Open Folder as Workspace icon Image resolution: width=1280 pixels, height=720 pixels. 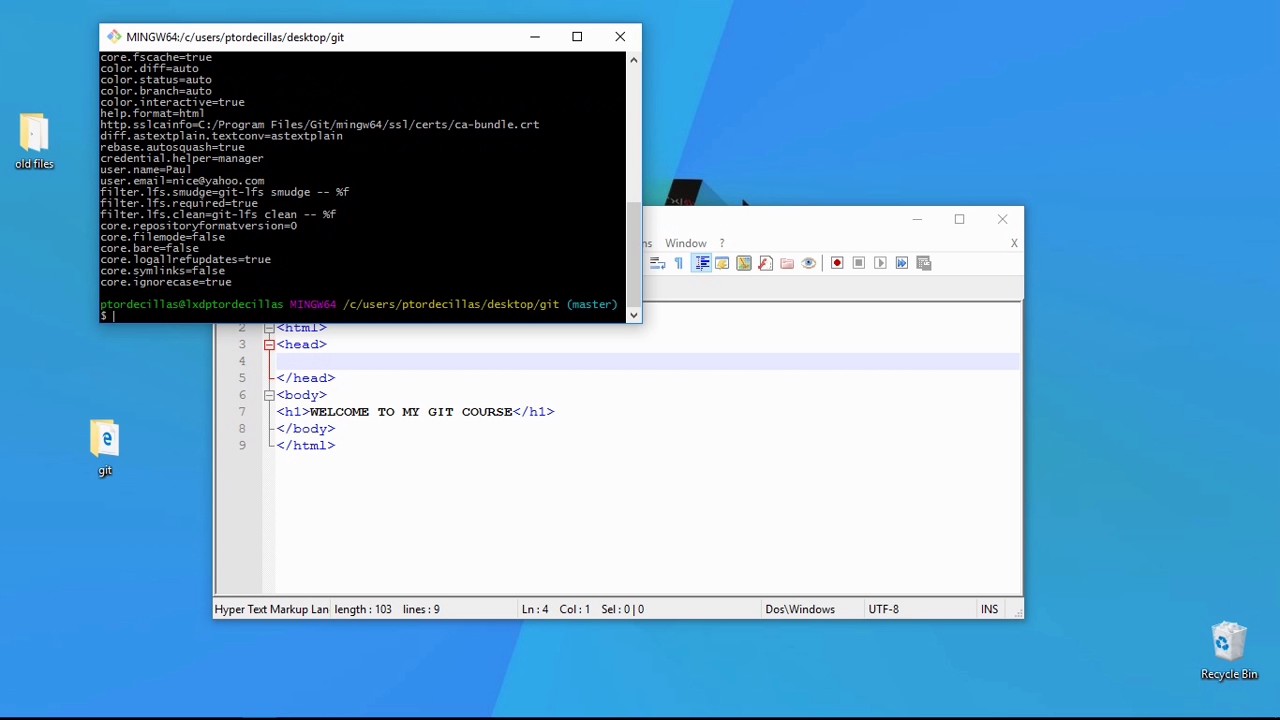coord(787,263)
